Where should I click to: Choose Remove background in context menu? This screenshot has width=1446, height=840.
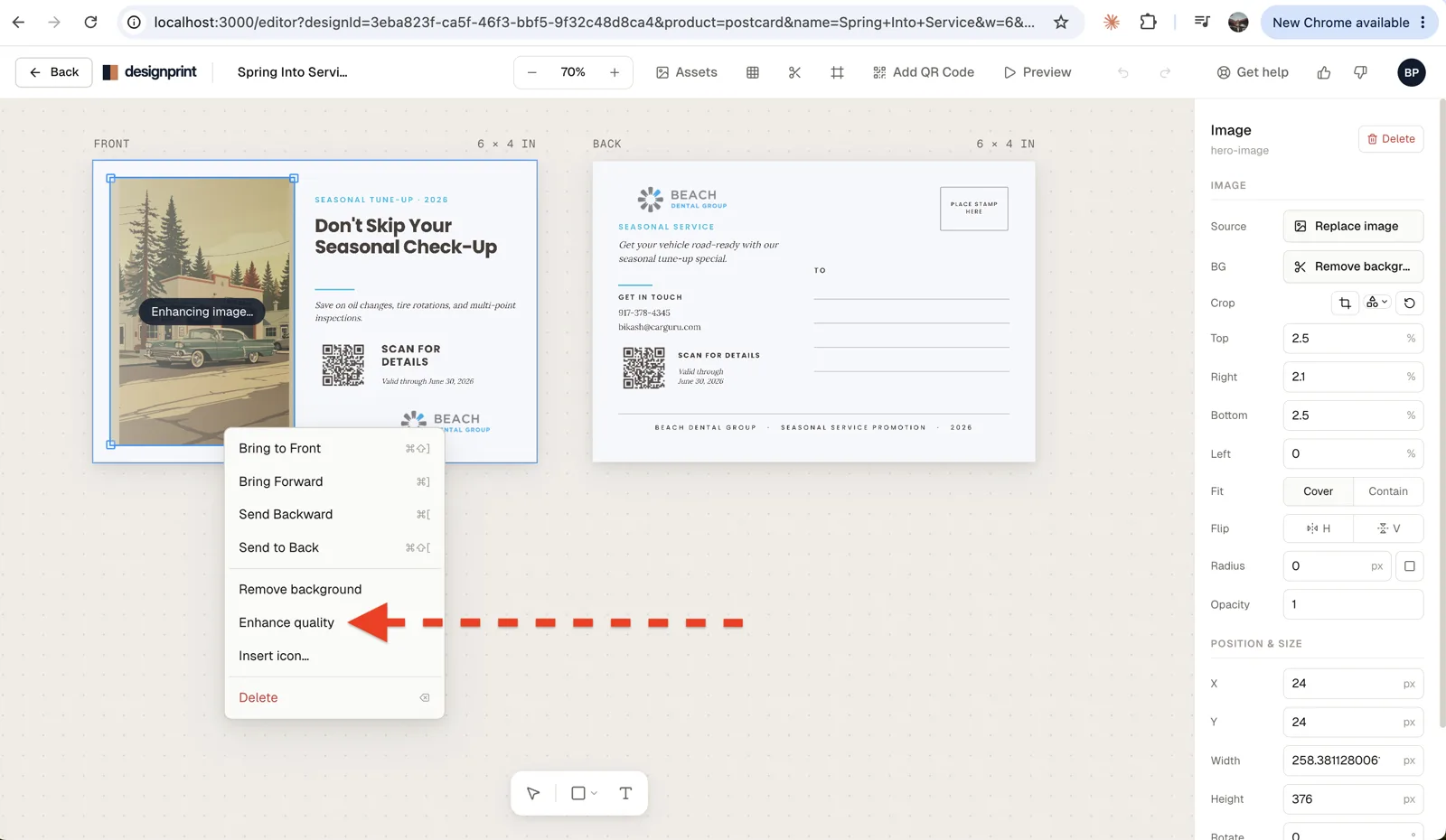pos(334,589)
